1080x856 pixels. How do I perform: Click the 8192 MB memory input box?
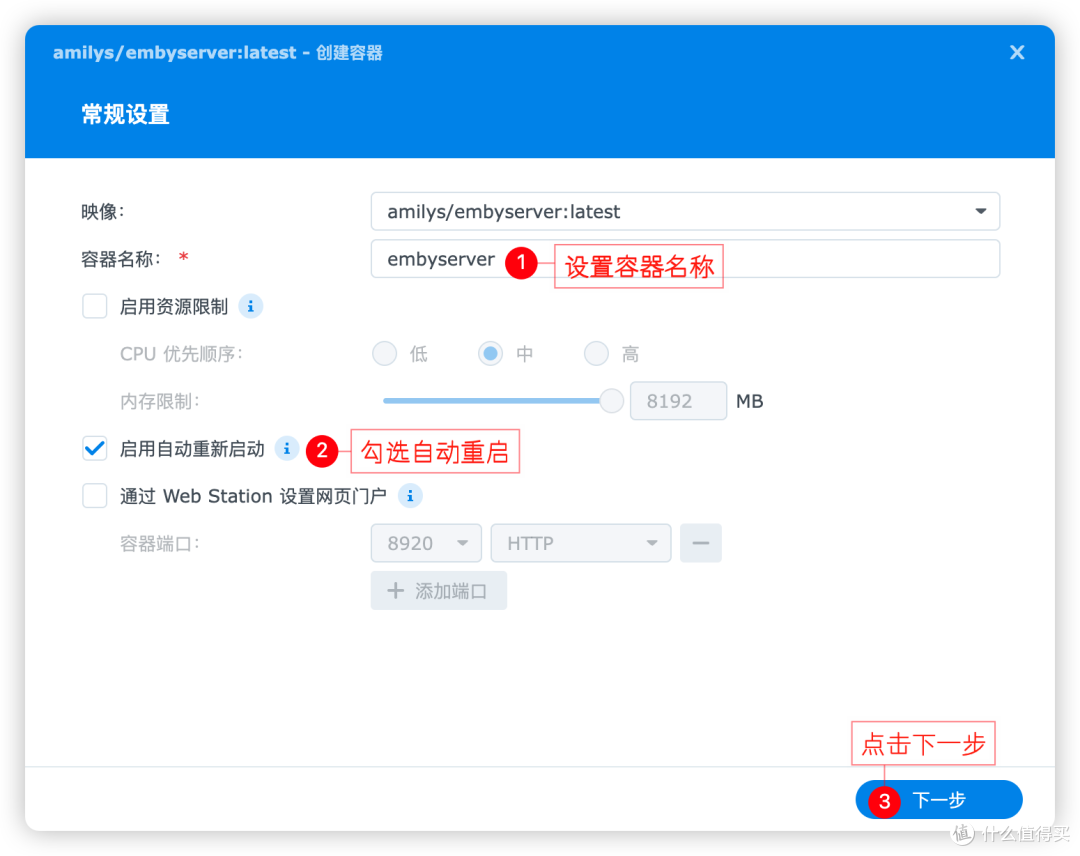[678, 400]
